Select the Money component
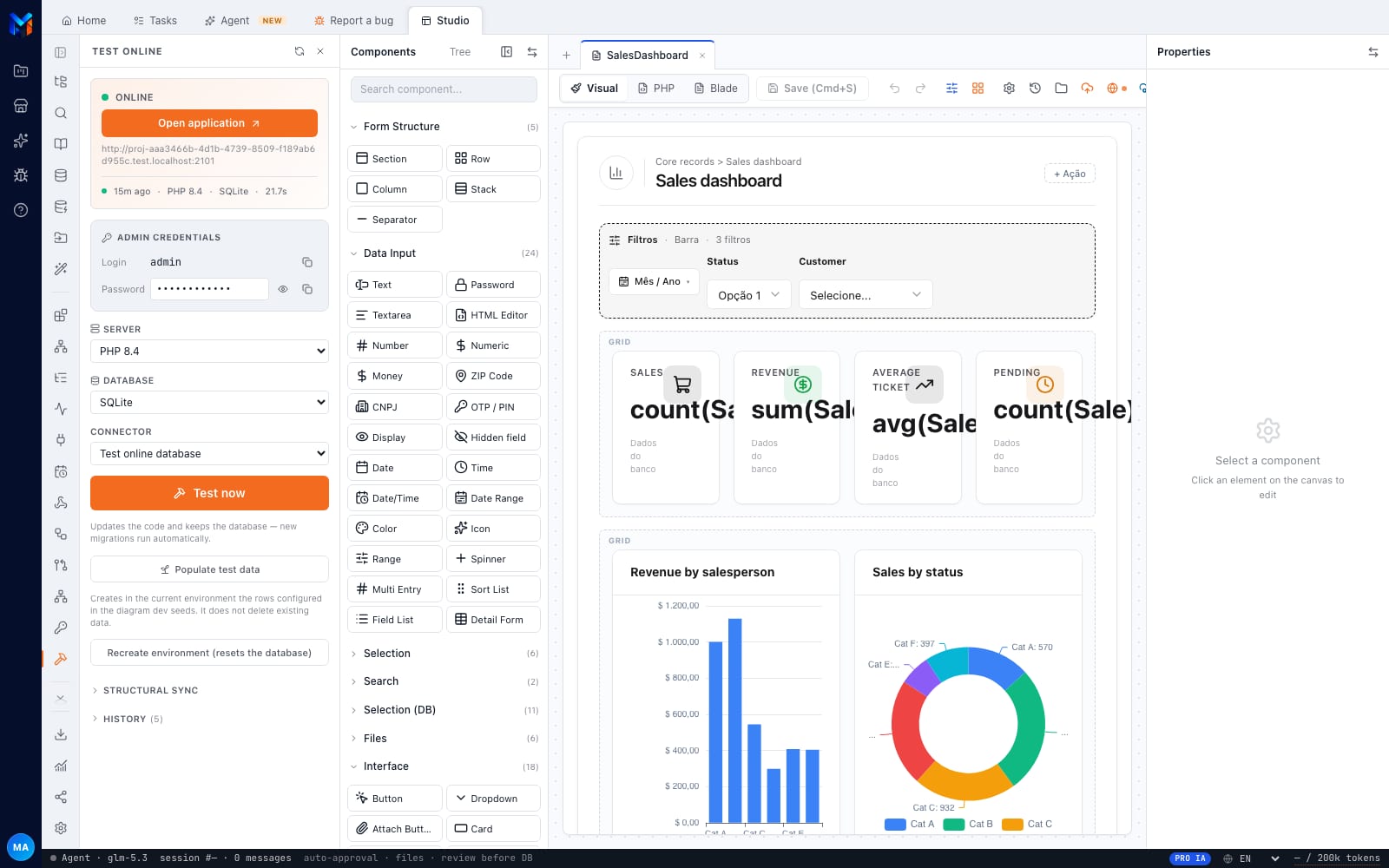Screen dimensions: 1389x868 (395, 376)
